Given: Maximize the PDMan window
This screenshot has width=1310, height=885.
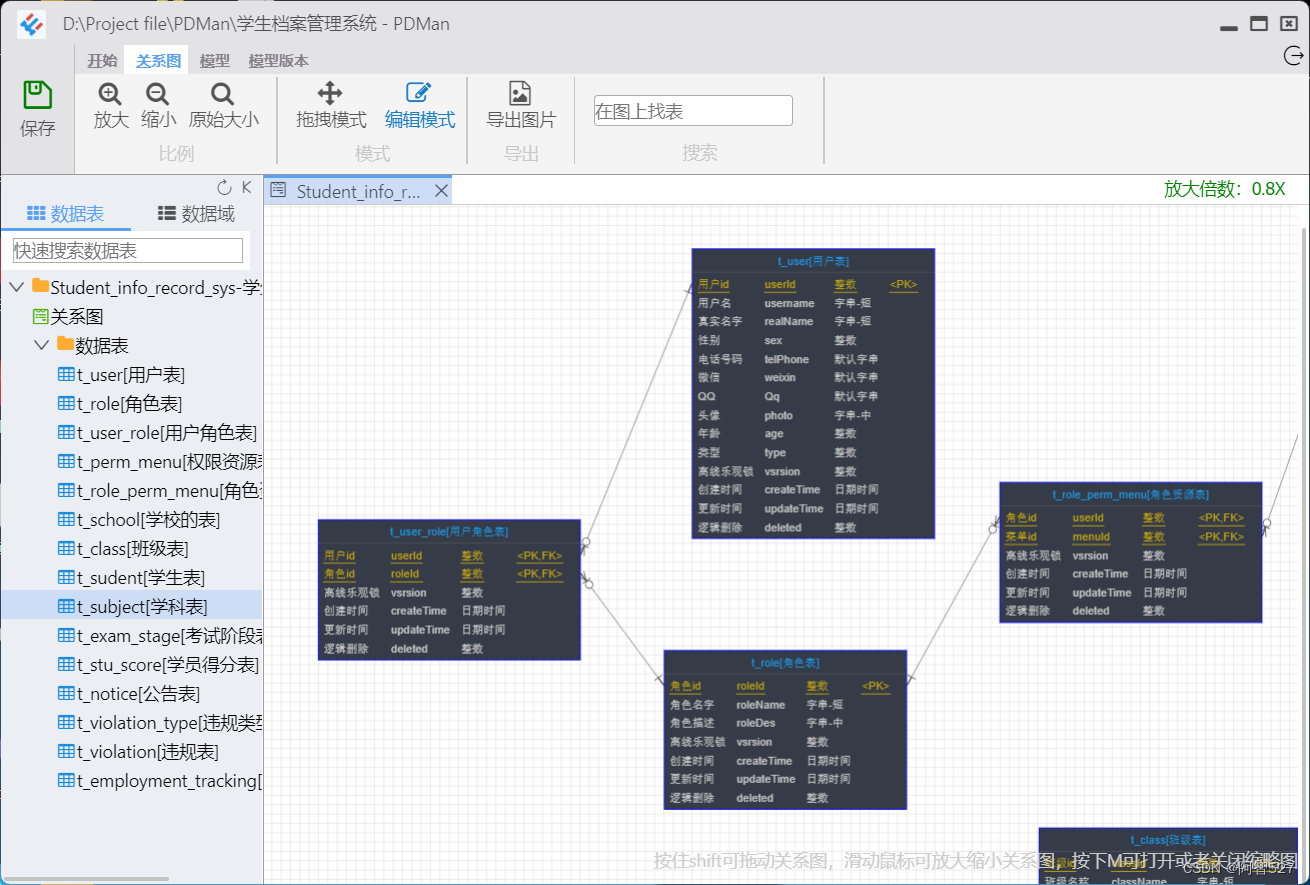Looking at the screenshot, I should pos(1259,24).
